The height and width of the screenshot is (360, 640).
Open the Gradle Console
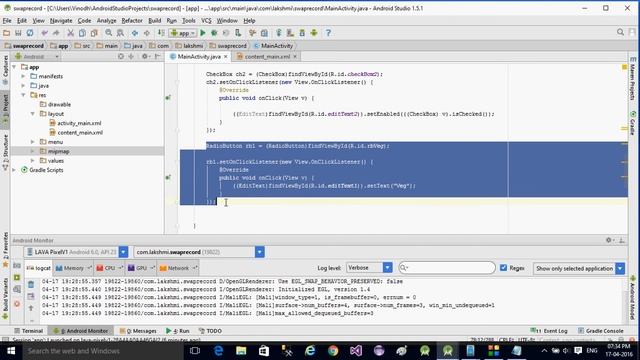[x=601, y=331]
